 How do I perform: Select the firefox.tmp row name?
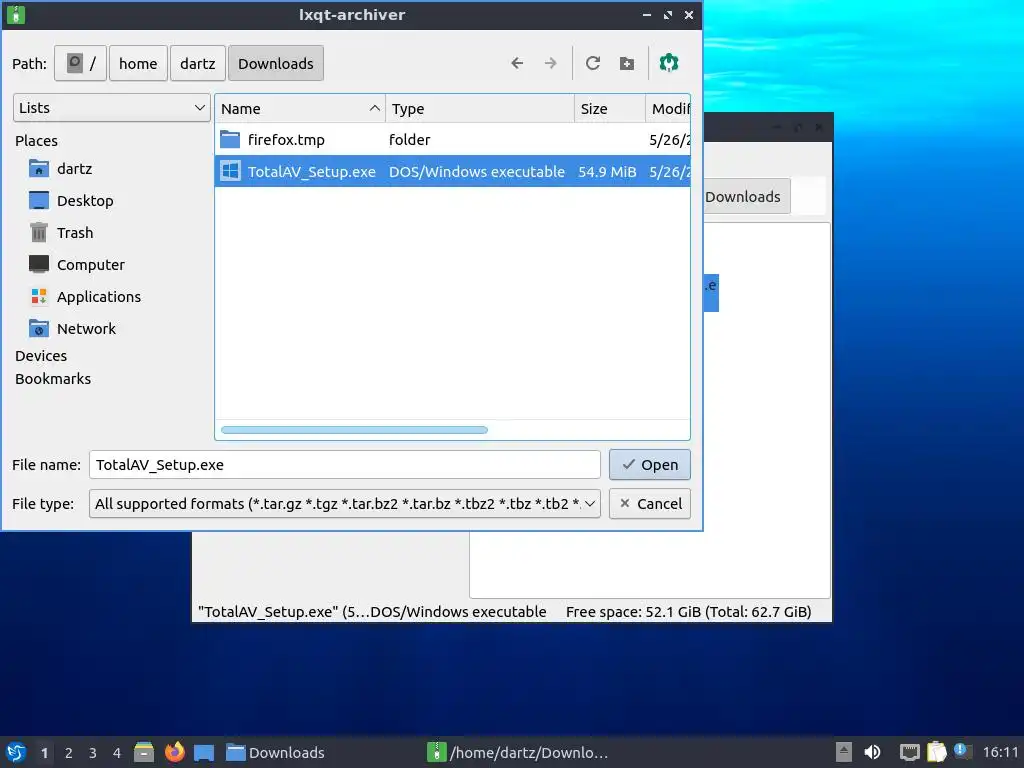[286, 140]
